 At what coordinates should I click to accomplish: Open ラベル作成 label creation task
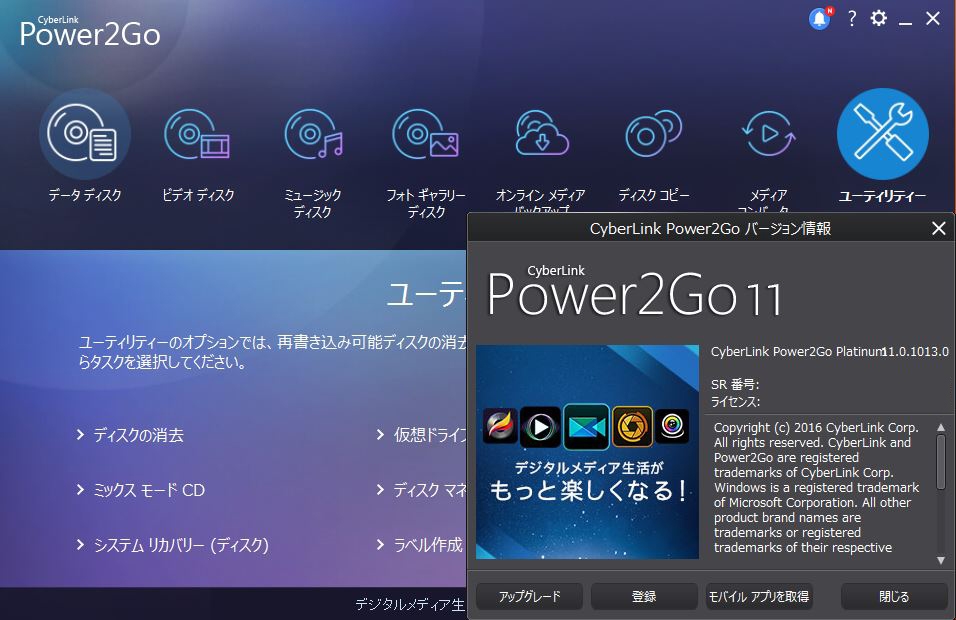[x=428, y=544]
